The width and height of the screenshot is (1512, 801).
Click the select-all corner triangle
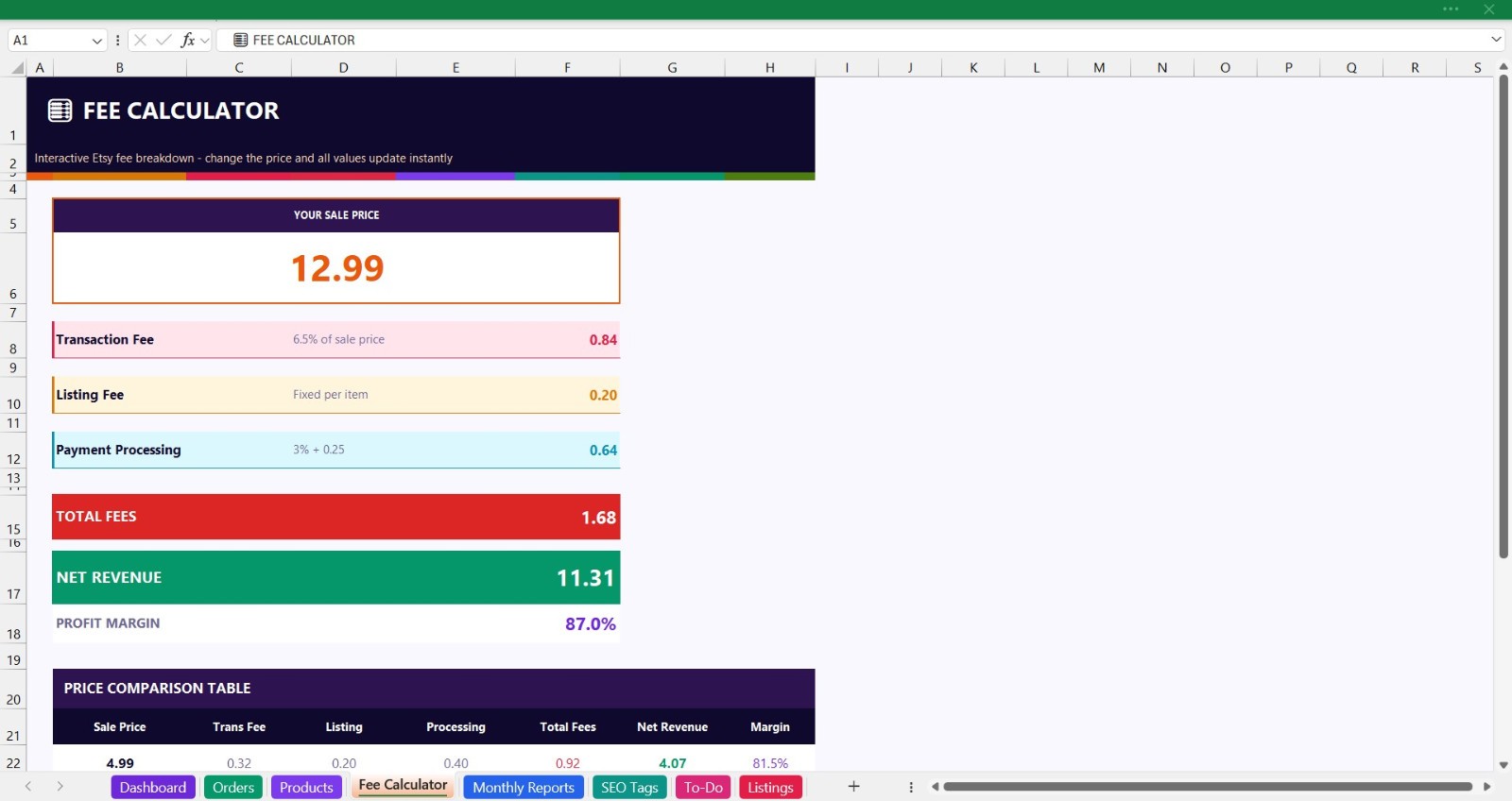coord(17,67)
